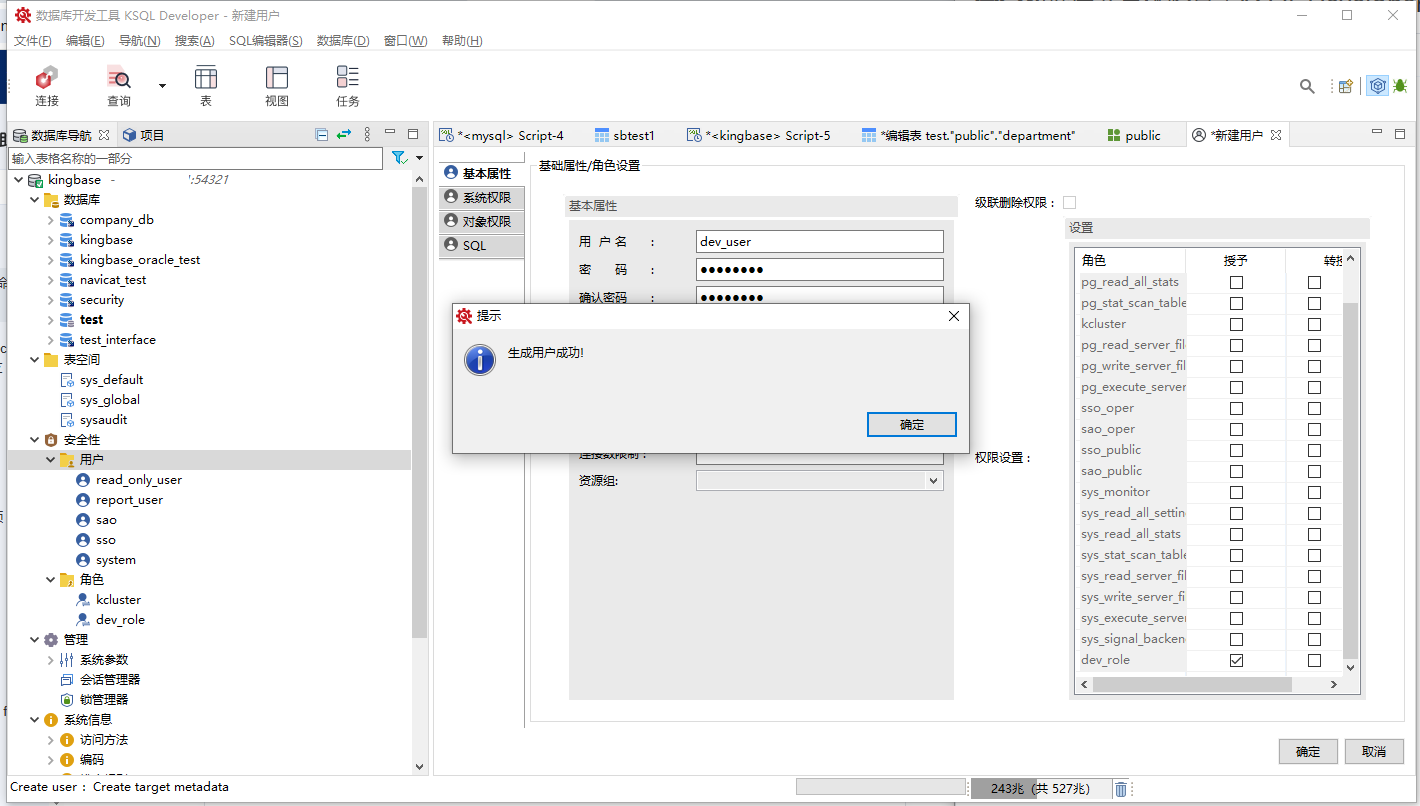Maximize the database navigator panel
This screenshot has width=1420, height=806.
tap(413, 134)
